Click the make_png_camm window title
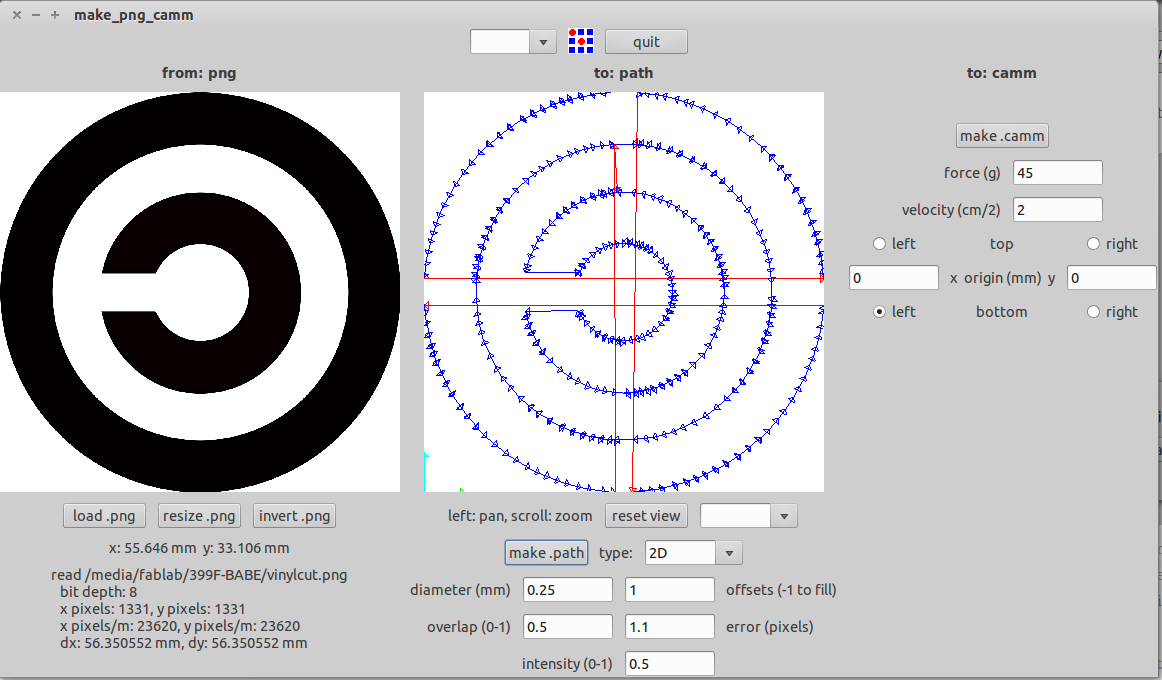This screenshot has width=1162, height=680. tap(133, 15)
